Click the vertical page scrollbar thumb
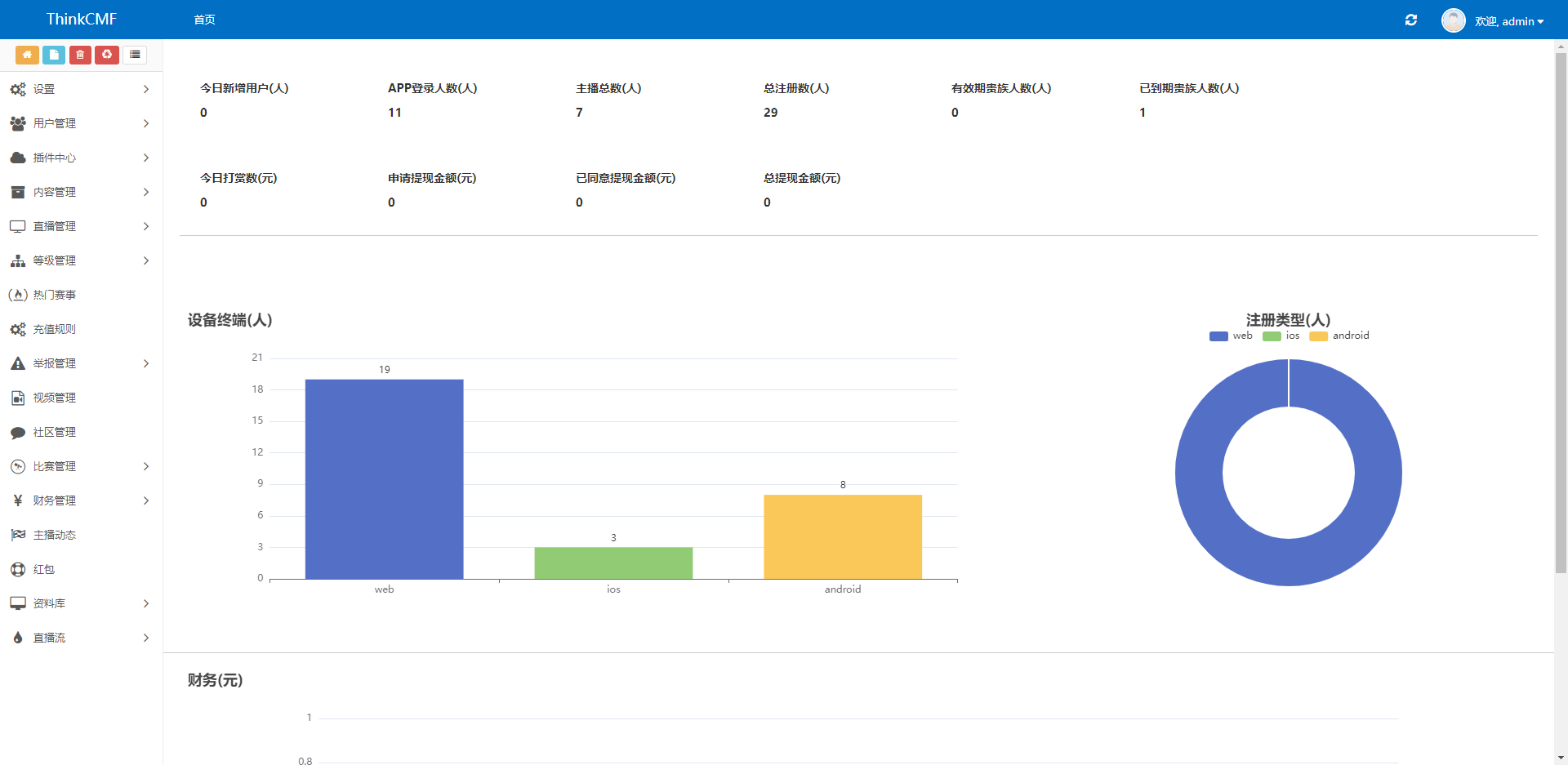The image size is (1568, 765). pyautogui.click(x=1561, y=310)
